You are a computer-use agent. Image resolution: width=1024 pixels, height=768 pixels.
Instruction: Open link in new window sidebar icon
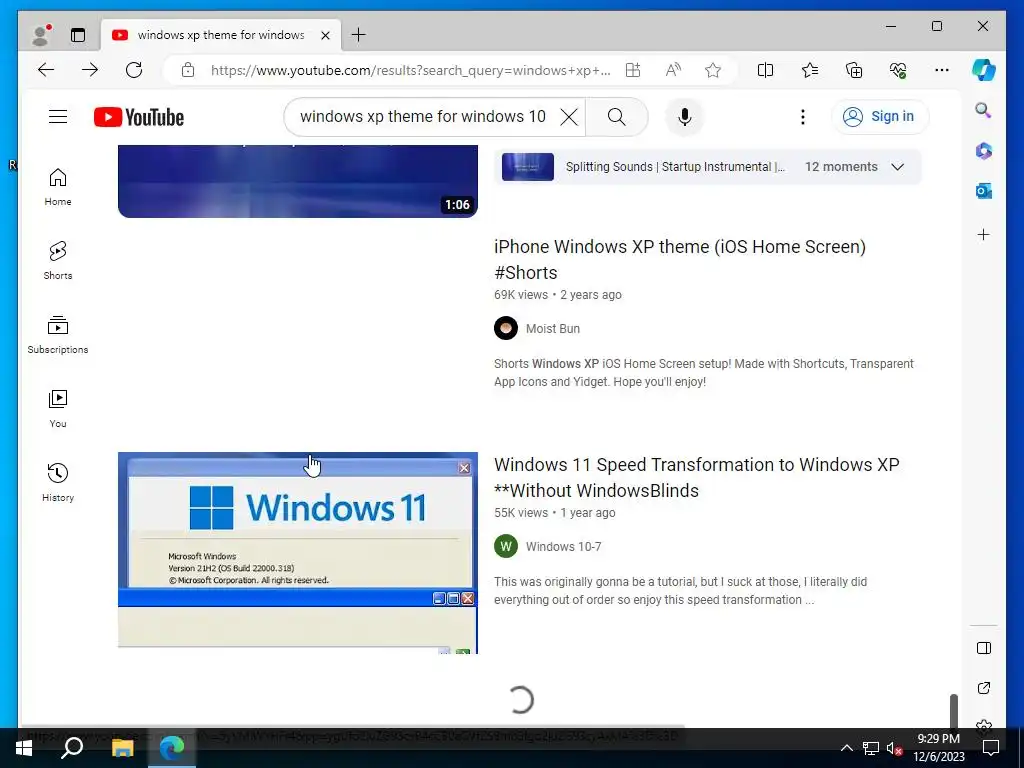pyautogui.click(x=984, y=688)
